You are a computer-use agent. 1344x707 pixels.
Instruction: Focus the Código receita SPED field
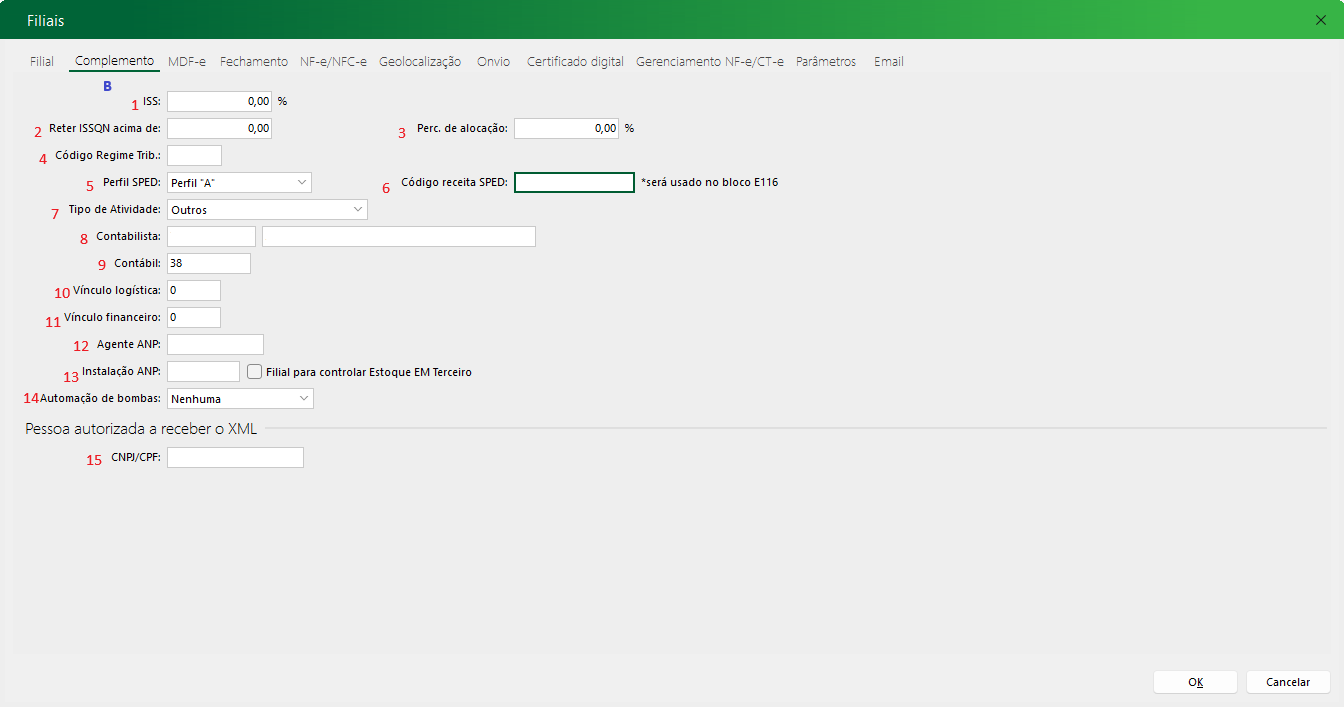574,182
